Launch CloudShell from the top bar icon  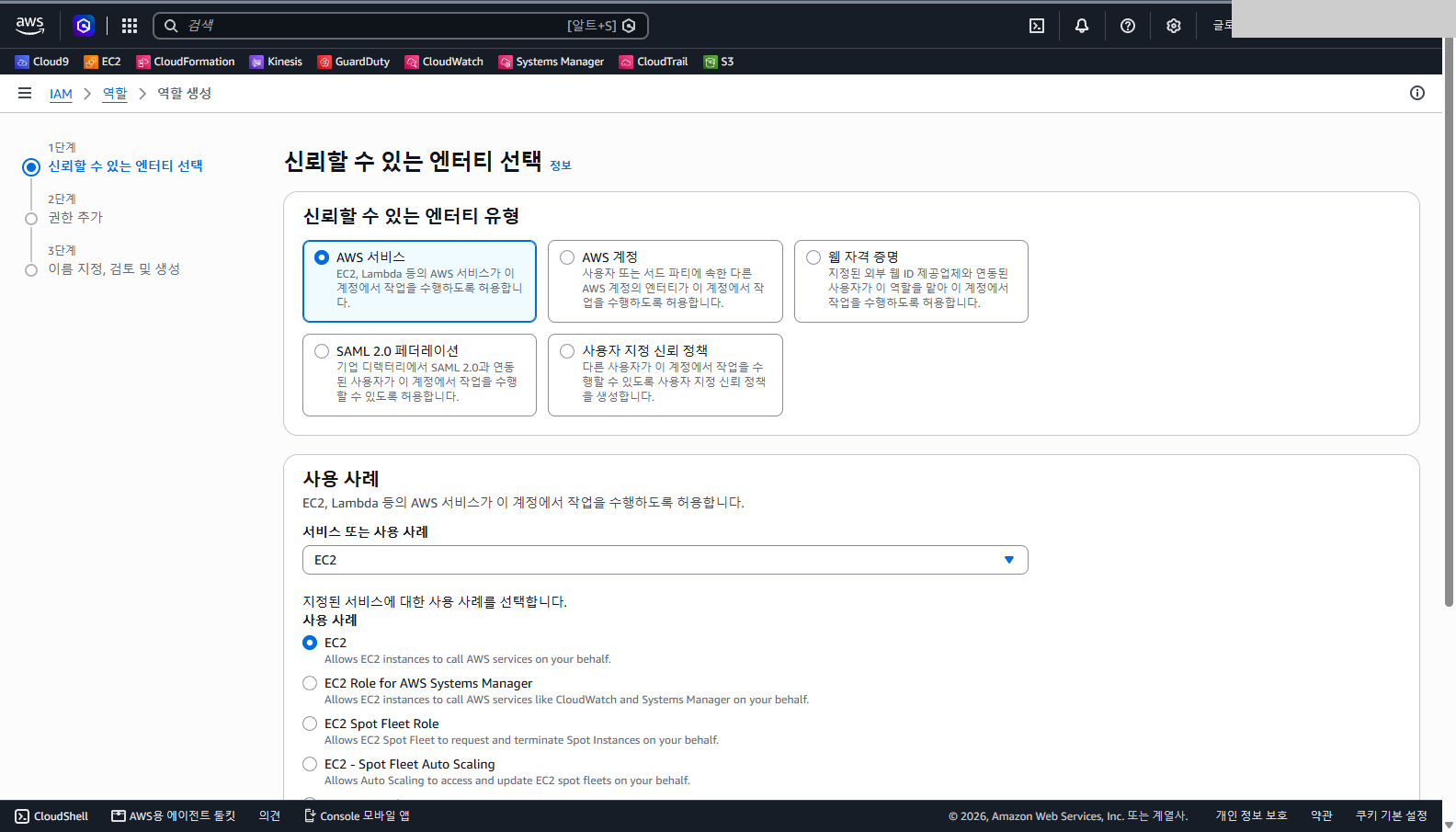(x=1037, y=26)
